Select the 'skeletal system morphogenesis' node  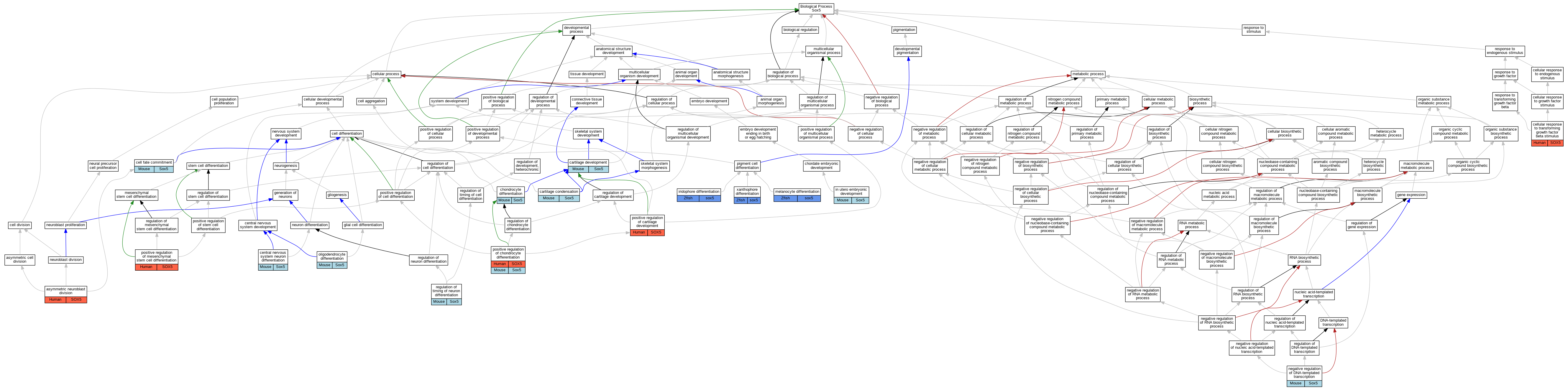pyautogui.click(x=654, y=165)
